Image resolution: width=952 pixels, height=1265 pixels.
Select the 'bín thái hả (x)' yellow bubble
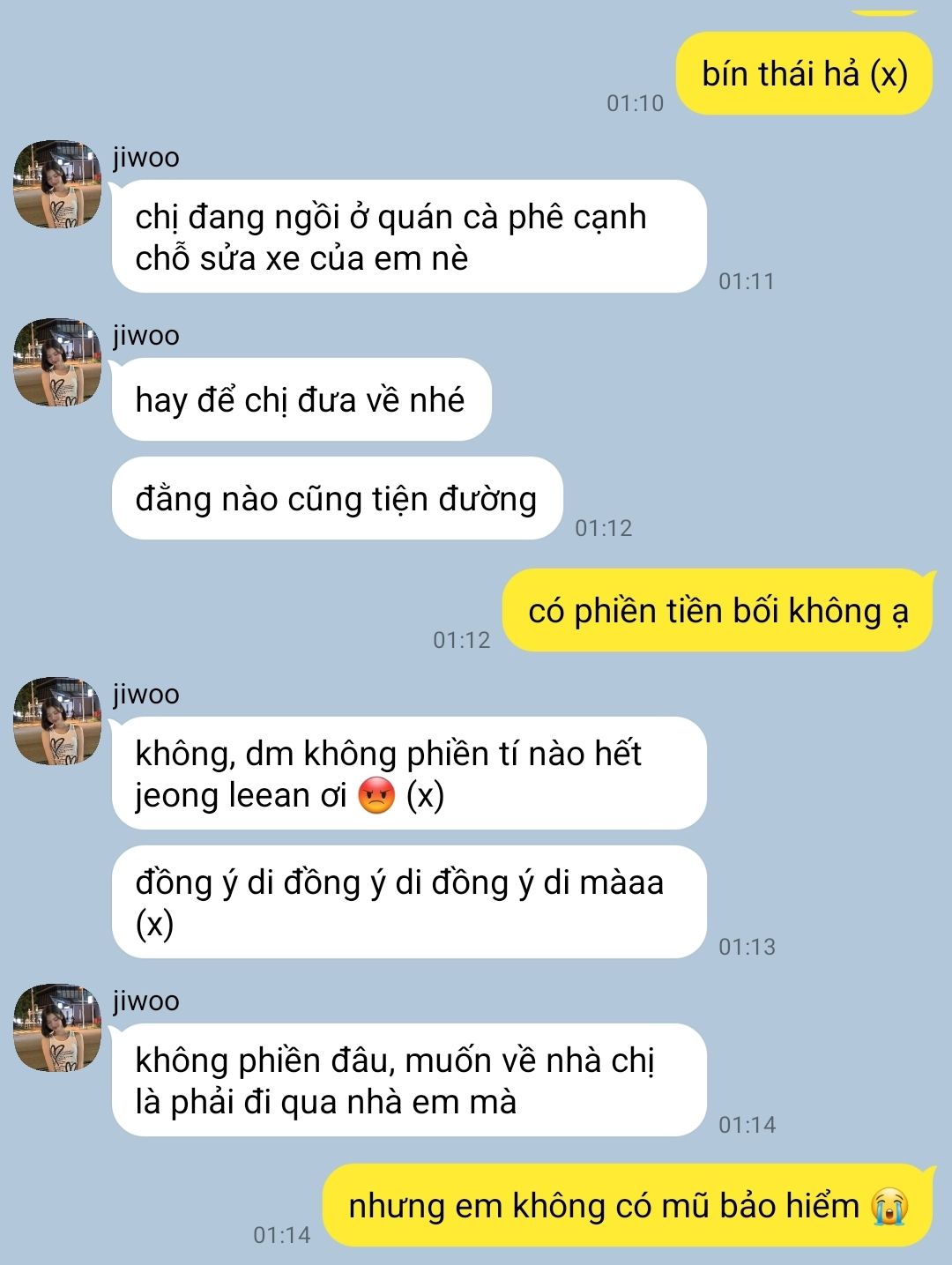804,73
